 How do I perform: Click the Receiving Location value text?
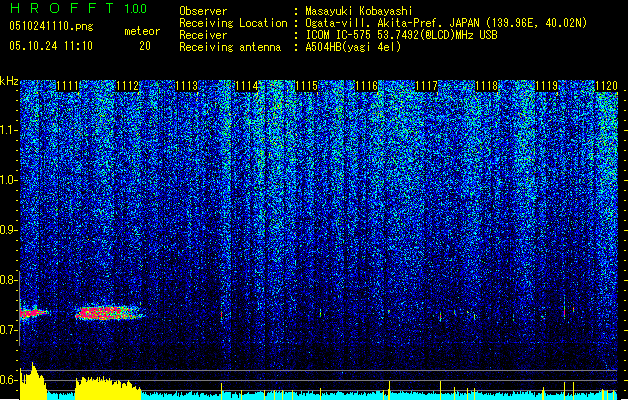[446, 23]
